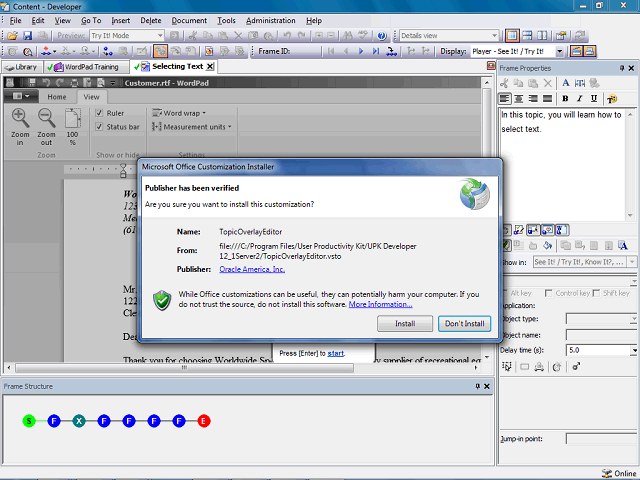The width and height of the screenshot is (640, 480).
Task: Select red E end frame node
Action: 204,421
